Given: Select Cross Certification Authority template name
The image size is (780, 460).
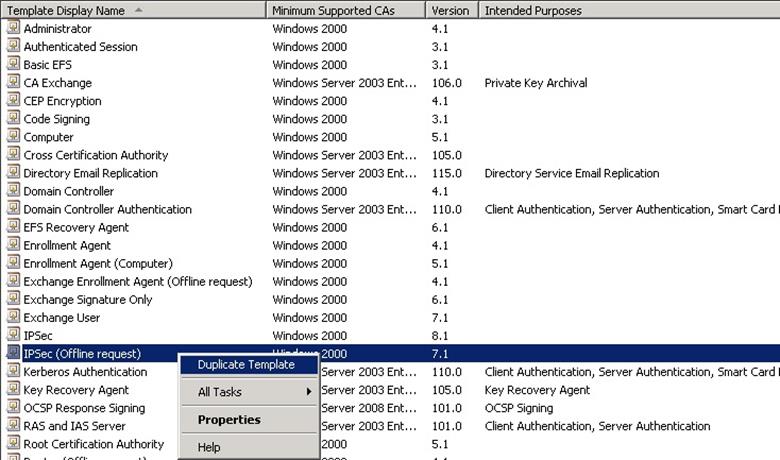Looking at the screenshot, I should [96, 155].
